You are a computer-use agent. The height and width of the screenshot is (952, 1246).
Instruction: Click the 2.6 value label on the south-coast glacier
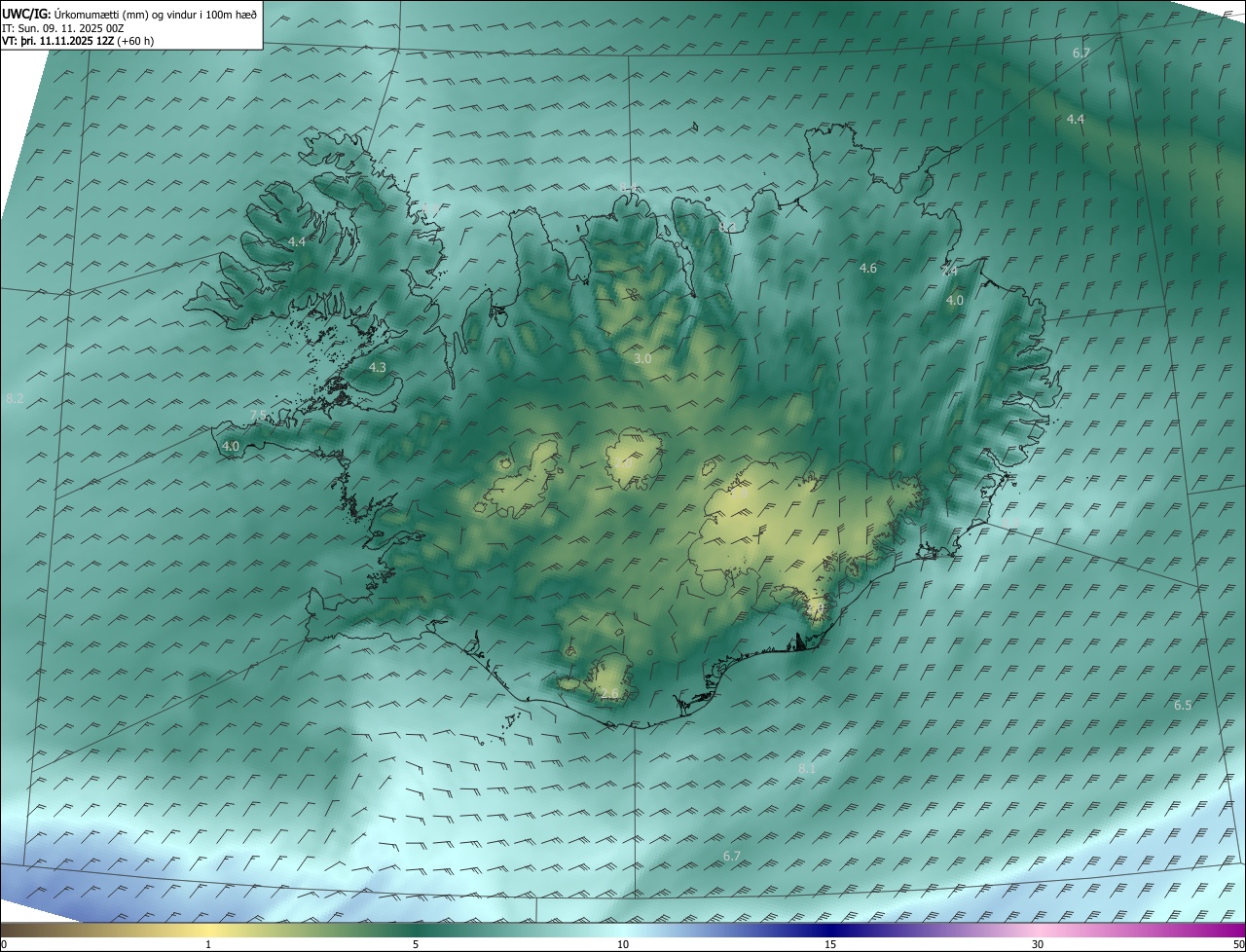[609, 694]
